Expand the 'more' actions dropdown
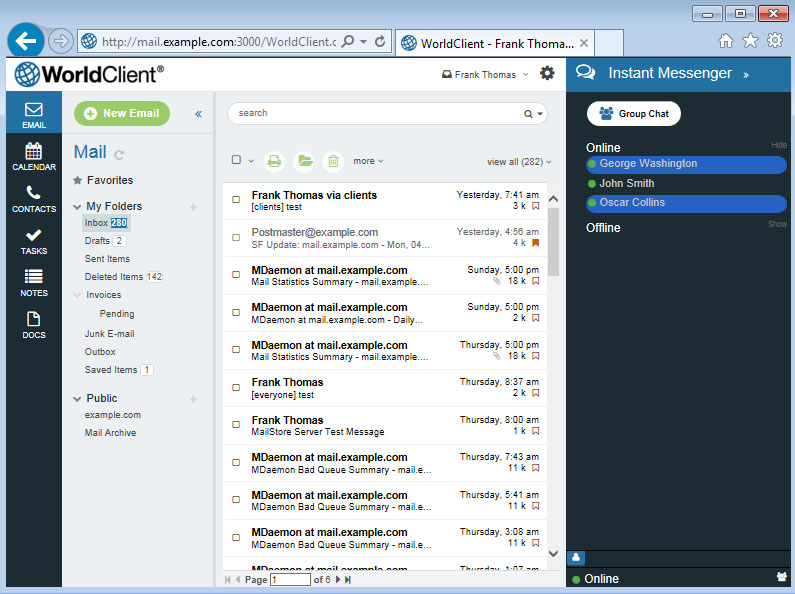The height and width of the screenshot is (594, 795). pos(368,161)
